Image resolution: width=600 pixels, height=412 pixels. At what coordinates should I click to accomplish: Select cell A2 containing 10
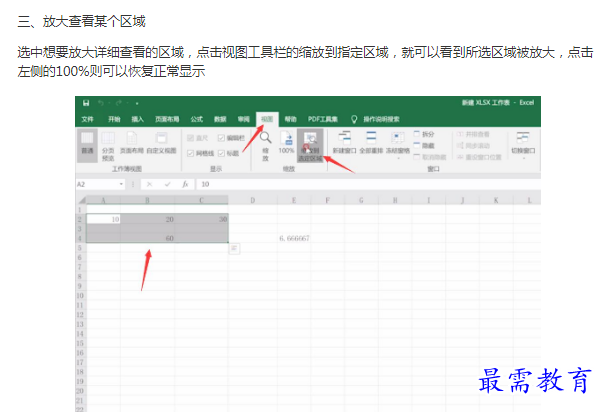[103, 219]
